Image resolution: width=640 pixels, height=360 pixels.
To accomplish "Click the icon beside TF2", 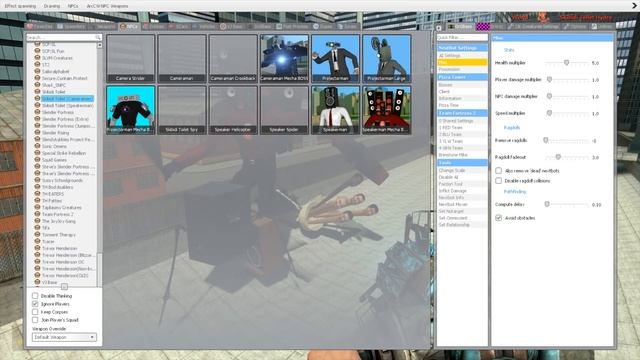I will pos(38,64).
